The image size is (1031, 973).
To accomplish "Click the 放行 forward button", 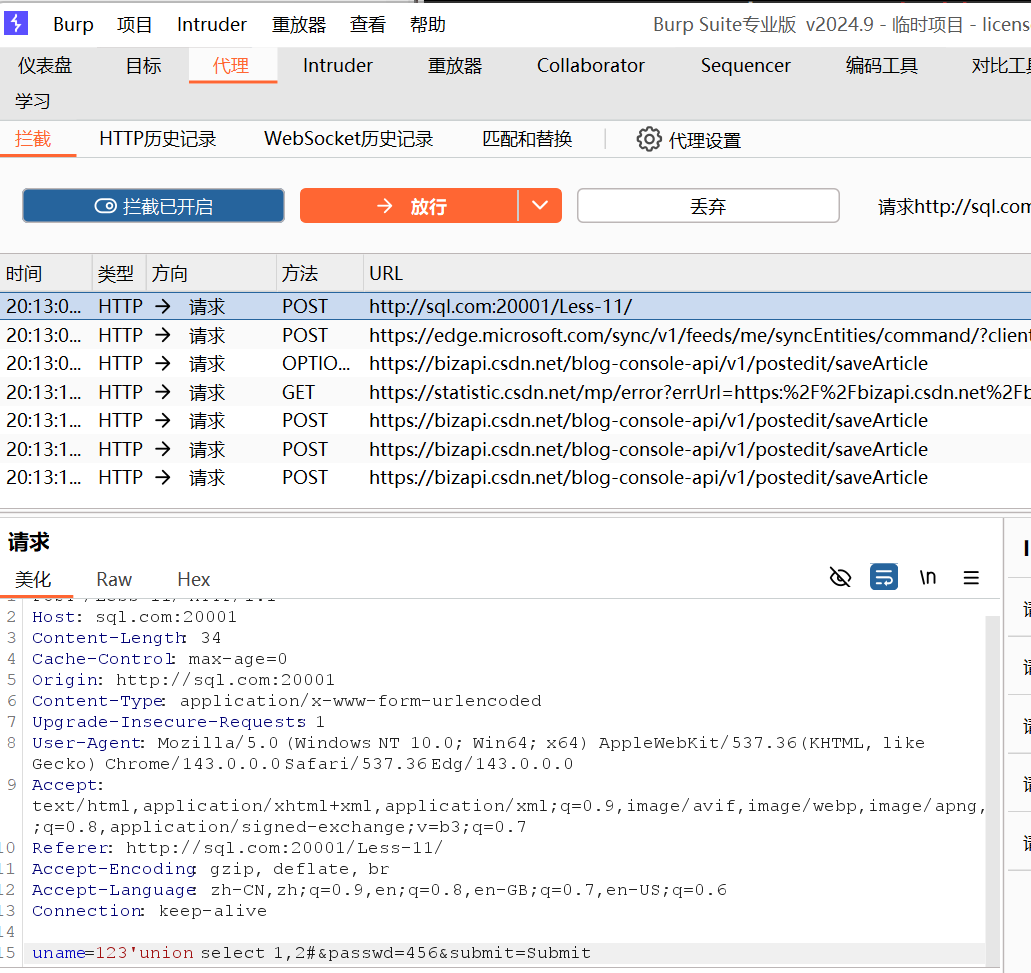I will (x=408, y=206).
